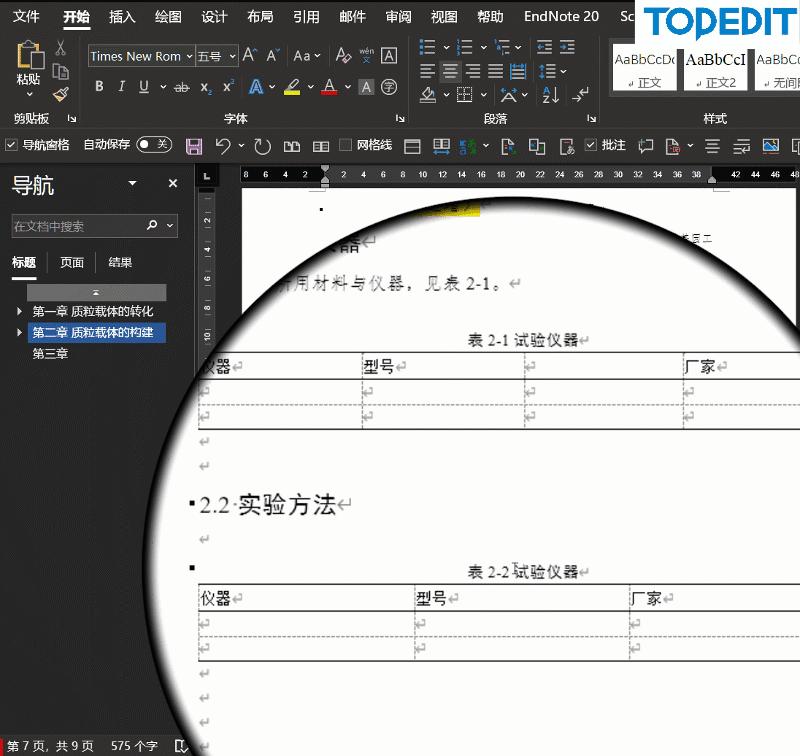This screenshot has height=756, width=800.
Task: Align text left
Action: pos(427,70)
